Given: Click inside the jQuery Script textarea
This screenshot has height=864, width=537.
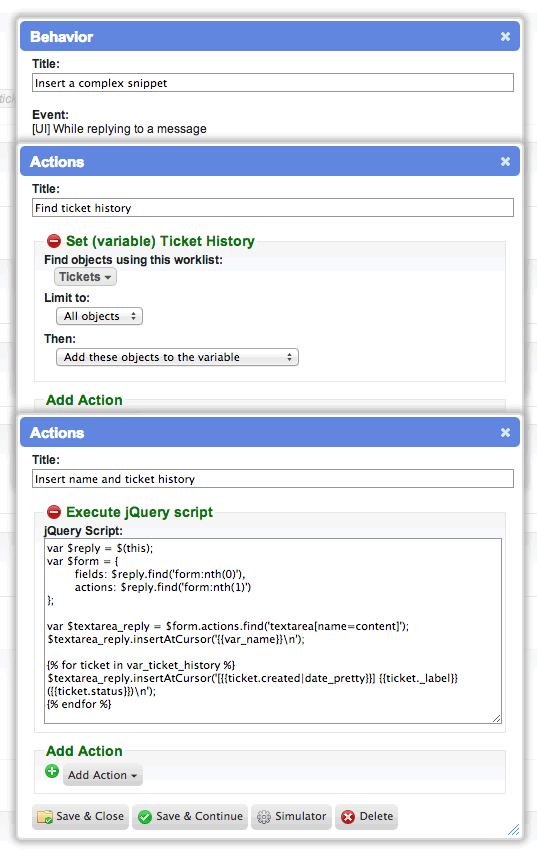Looking at the screenshot, I should click(x=273, y=631).
